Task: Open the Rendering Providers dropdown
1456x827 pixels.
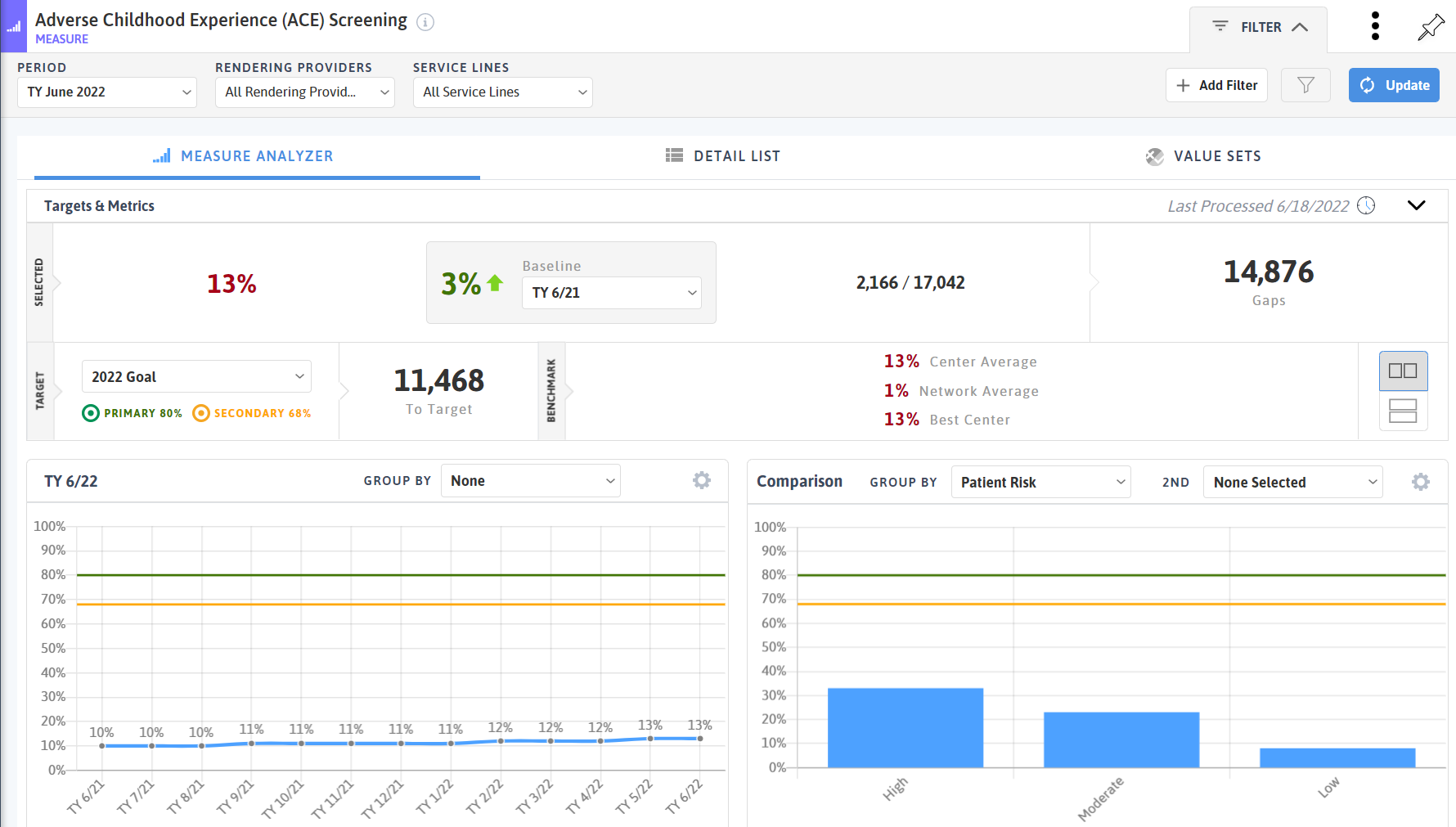Action: [305, 92]
